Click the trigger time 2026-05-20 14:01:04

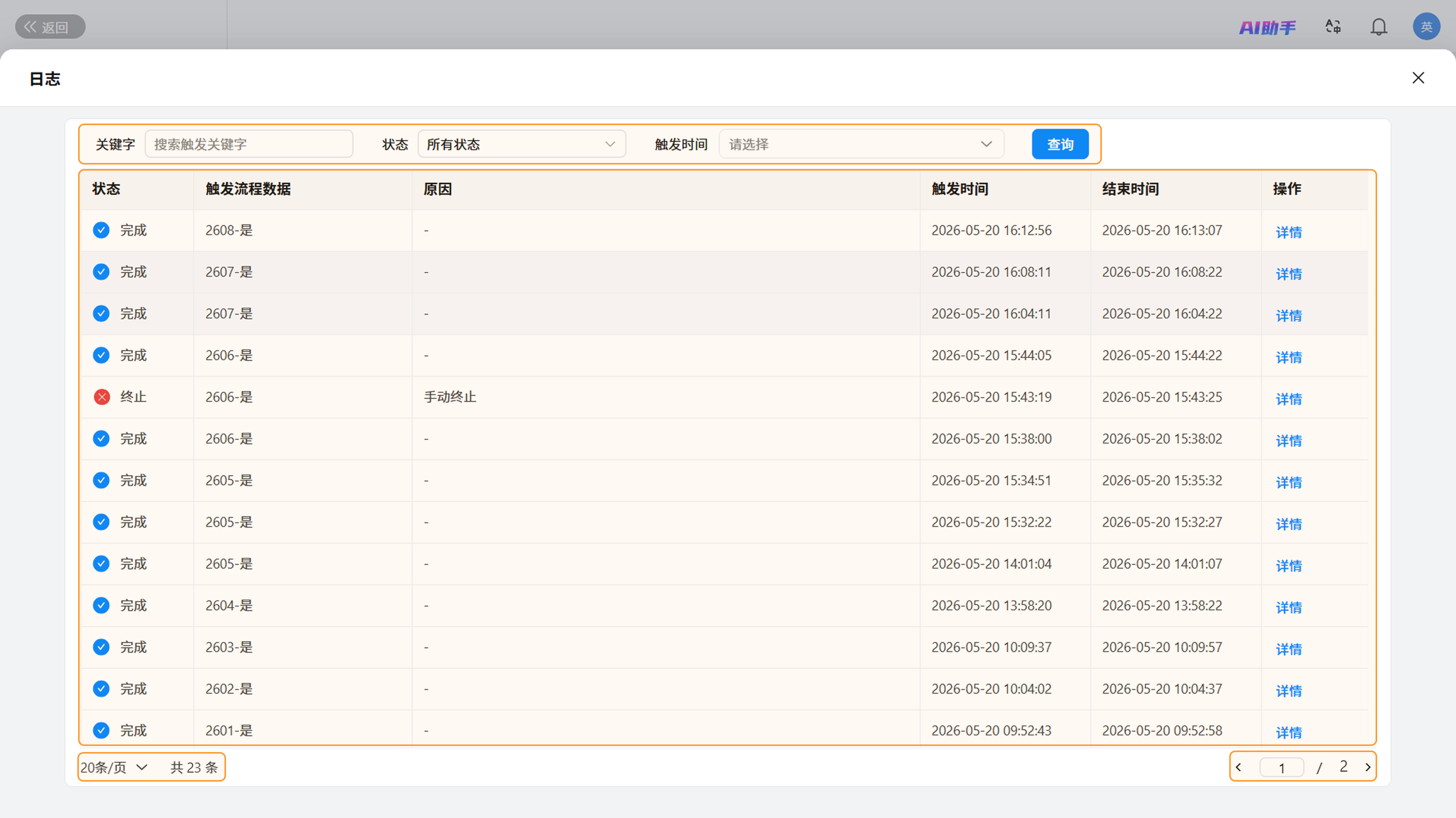(x=992, y=564)
